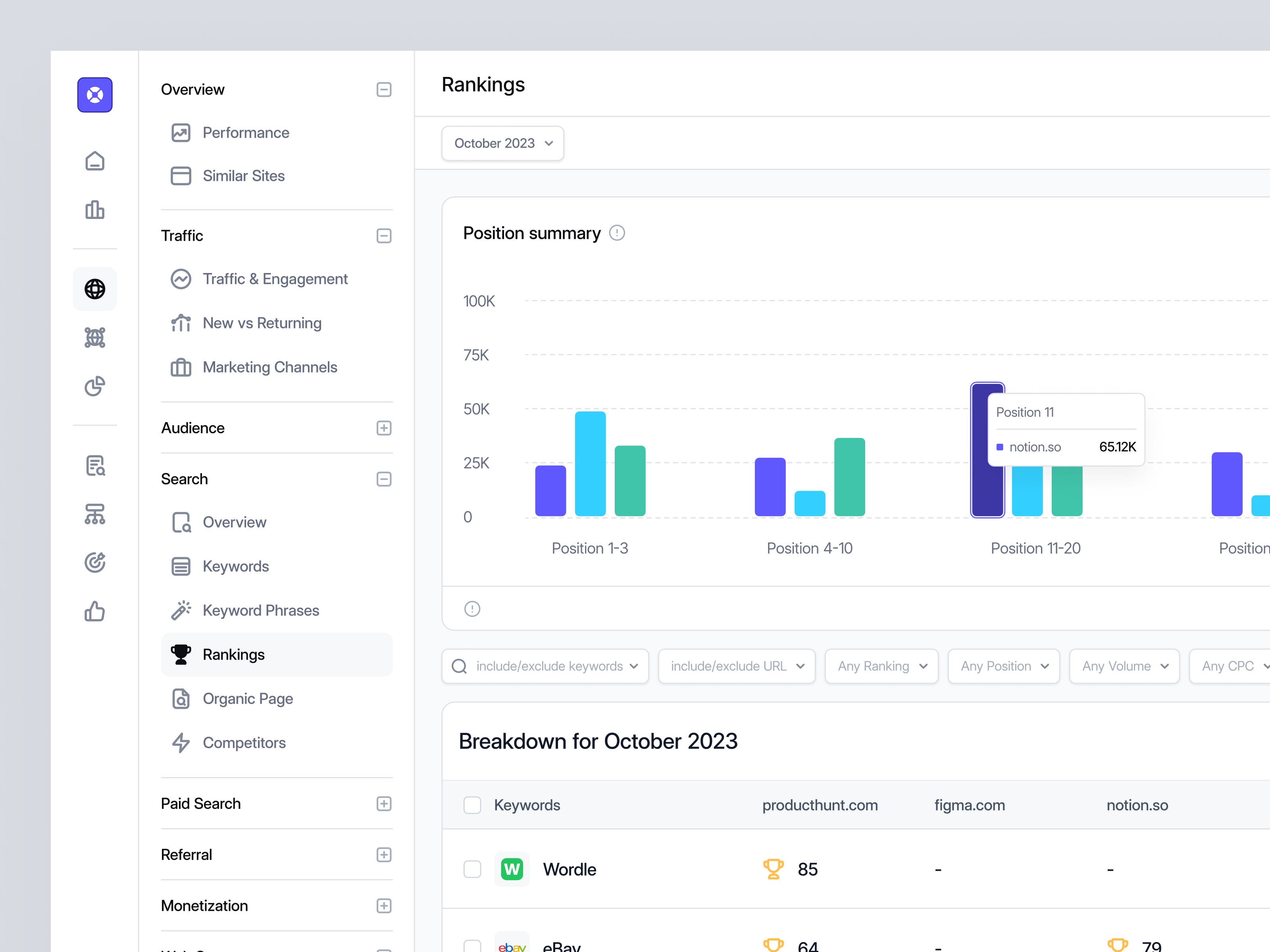
Task: Expand the Audience section
Action: coord(383,428)
